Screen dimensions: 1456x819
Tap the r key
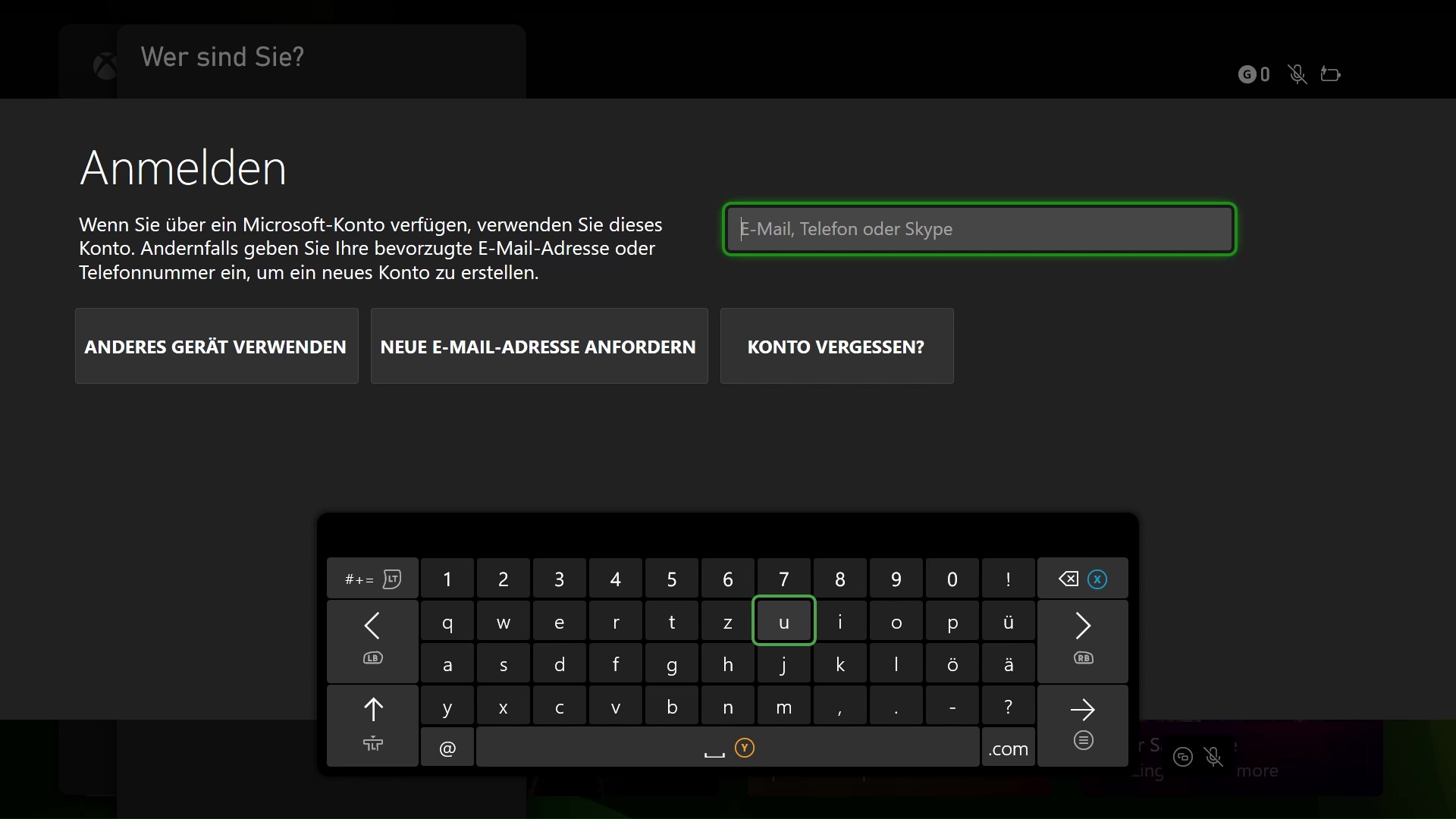[x=616, y=621]
